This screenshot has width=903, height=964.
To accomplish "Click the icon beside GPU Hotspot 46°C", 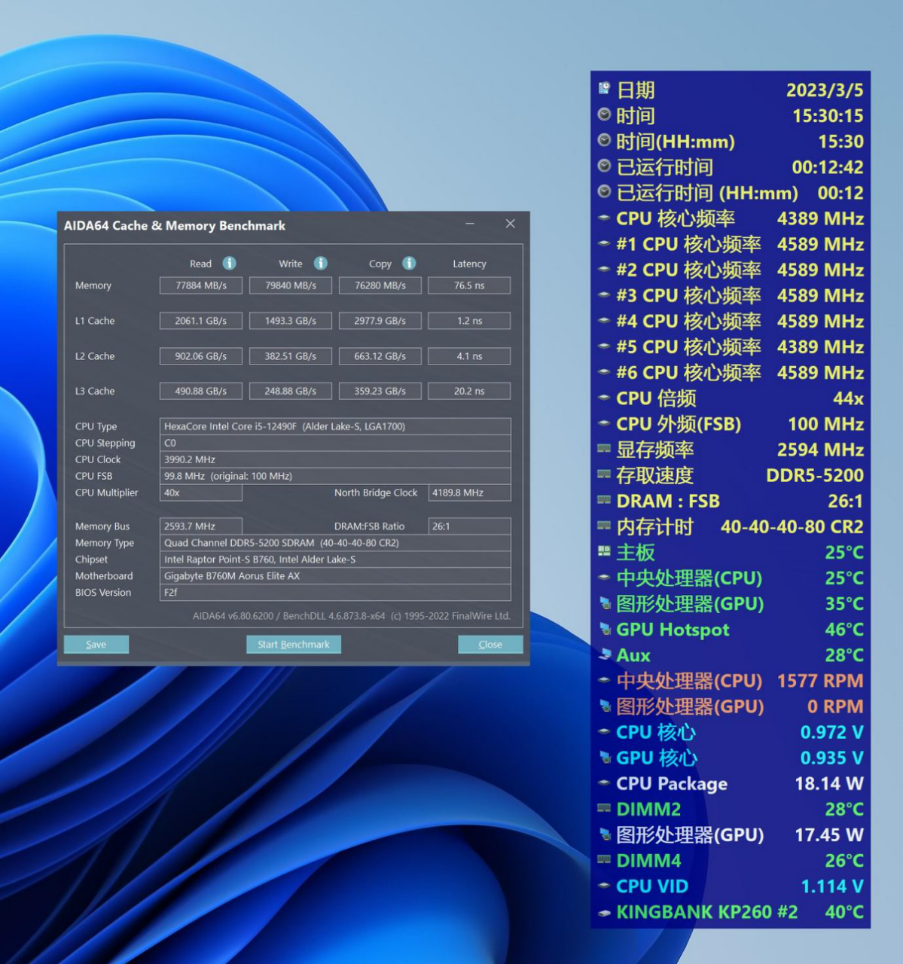I will (605, 629).
